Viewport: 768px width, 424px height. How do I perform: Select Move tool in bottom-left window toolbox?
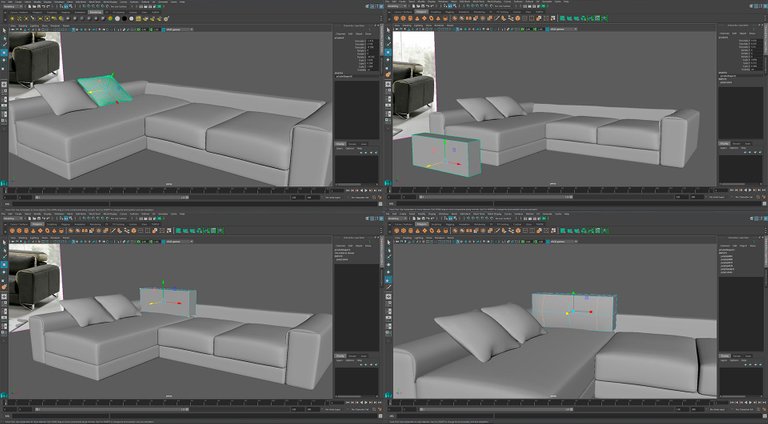click(x=4, y=264)
